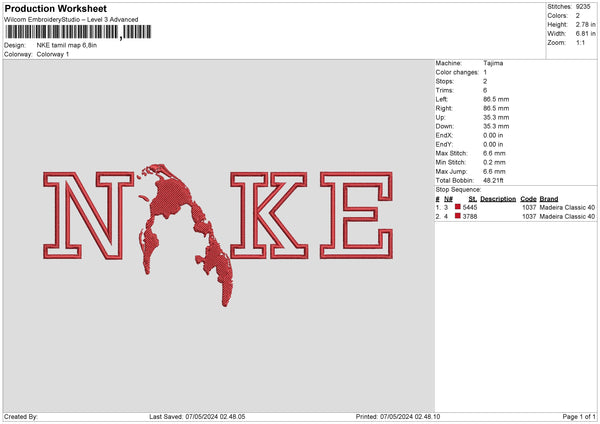Click the embroidered letter K in the design

[x=269, y=215]
